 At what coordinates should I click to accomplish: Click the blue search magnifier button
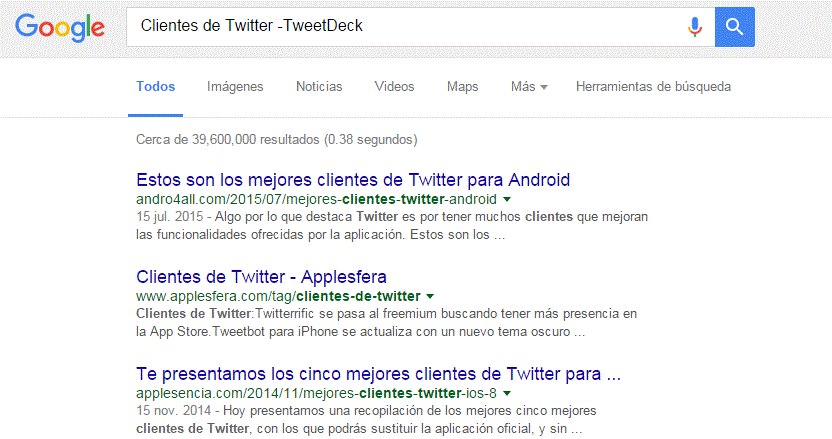point(734,27)
